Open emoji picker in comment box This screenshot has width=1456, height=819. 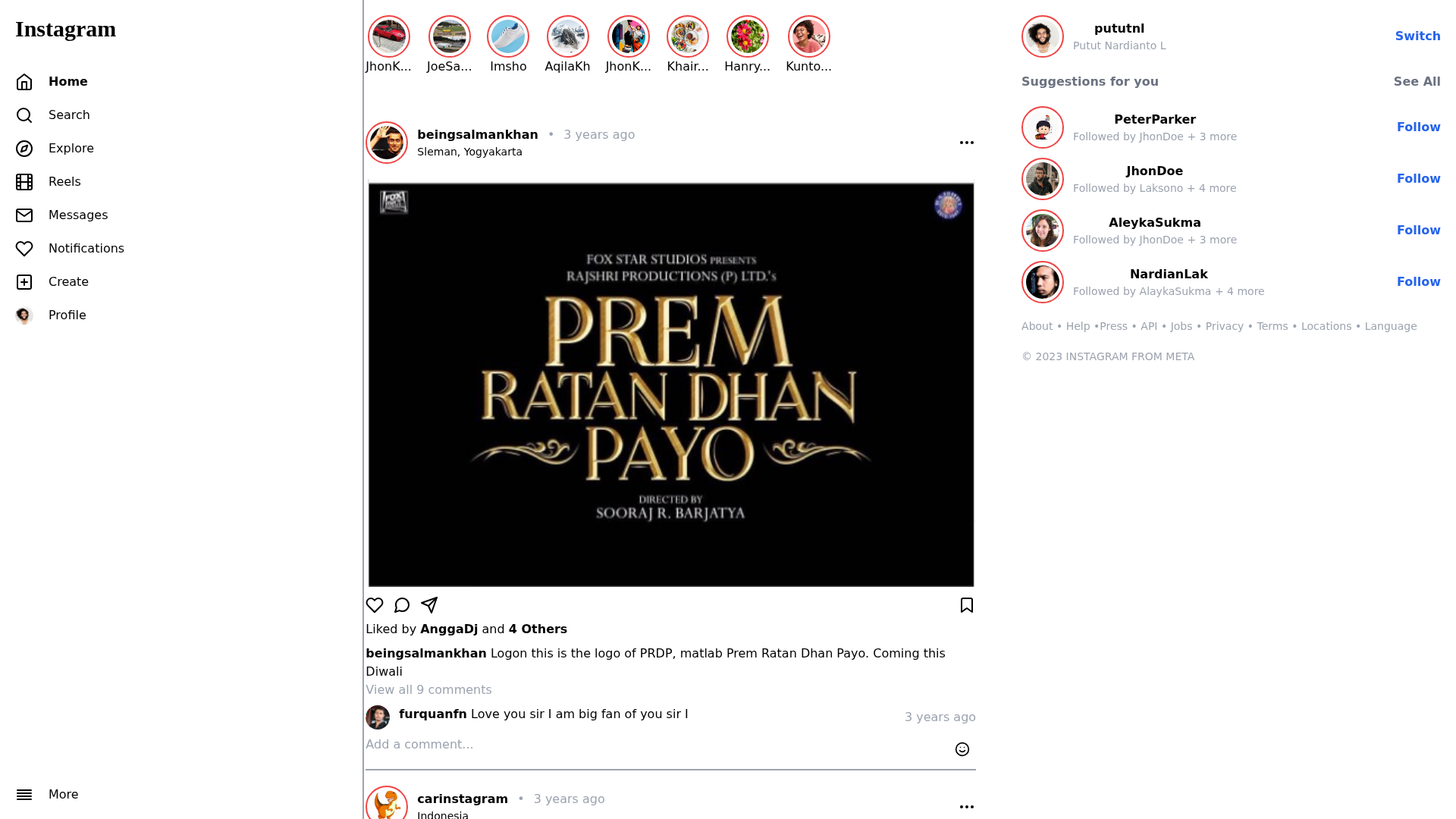point(962,749)
